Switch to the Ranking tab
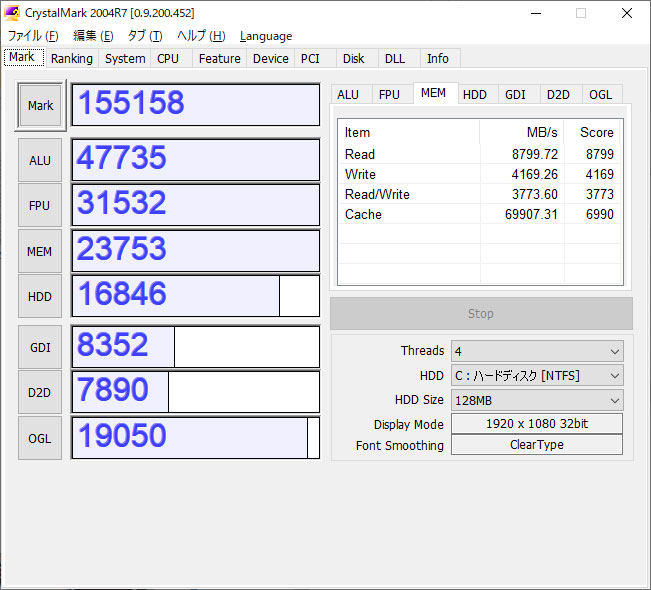This screenshot has width=651, height=590. (72, 59)
